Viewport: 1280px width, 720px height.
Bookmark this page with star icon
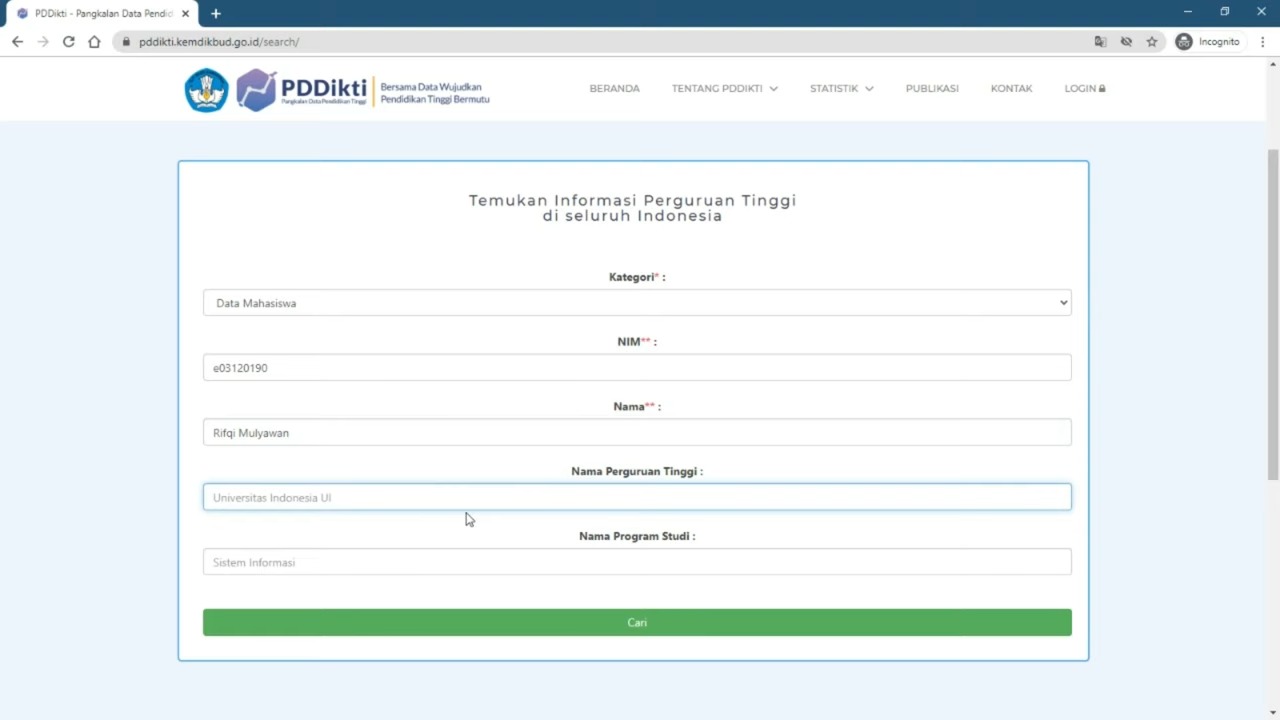(x=1152, y=42)
